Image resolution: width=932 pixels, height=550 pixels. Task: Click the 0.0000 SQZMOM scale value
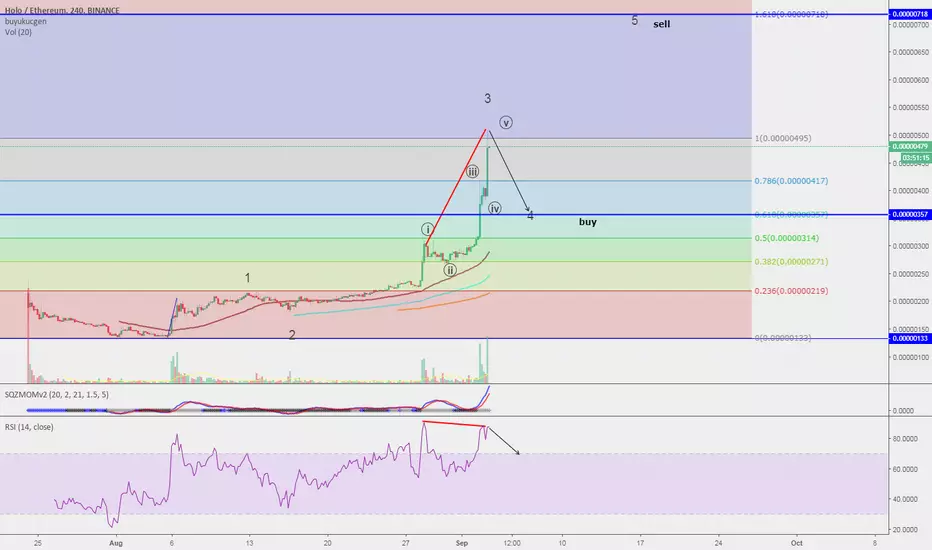click(903, 410)
